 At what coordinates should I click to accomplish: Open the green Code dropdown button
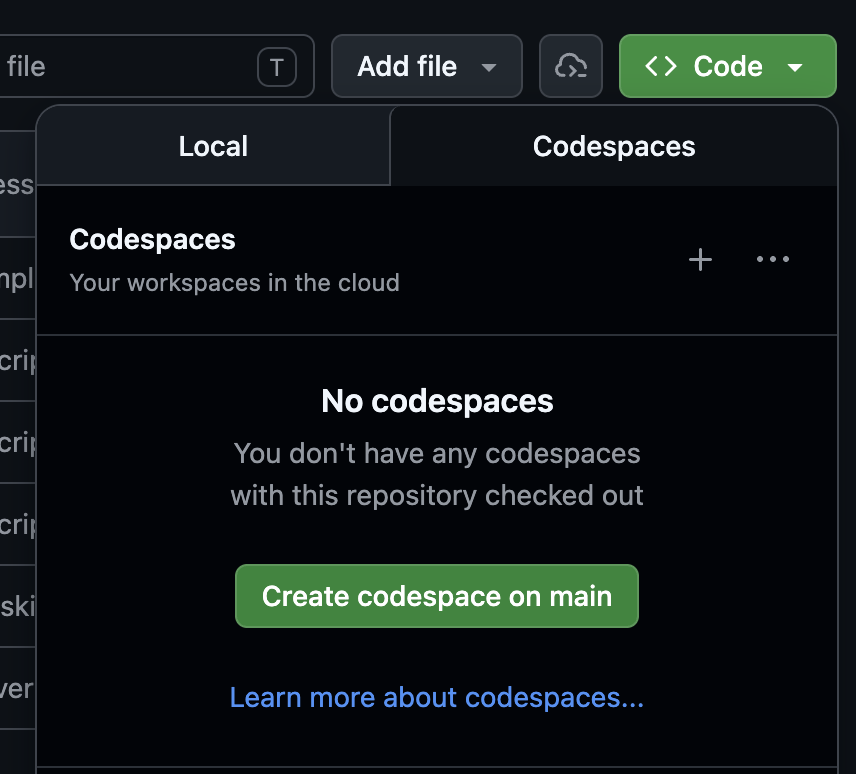728,66
